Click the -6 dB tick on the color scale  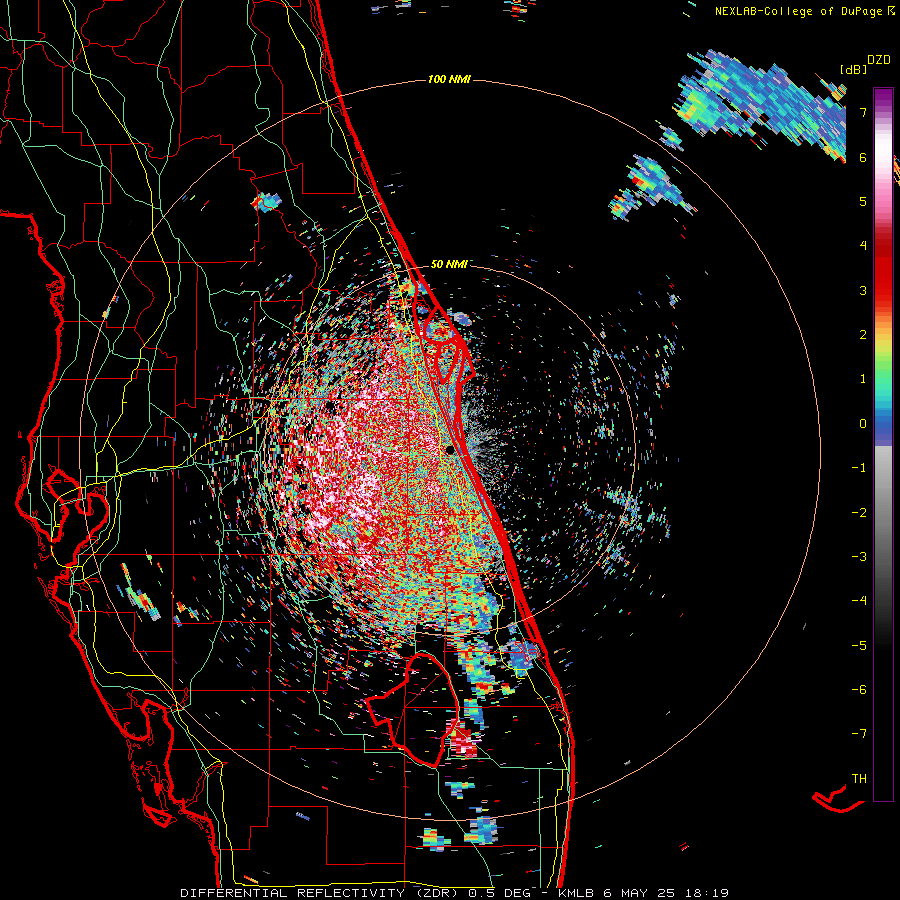click(859, 690)
